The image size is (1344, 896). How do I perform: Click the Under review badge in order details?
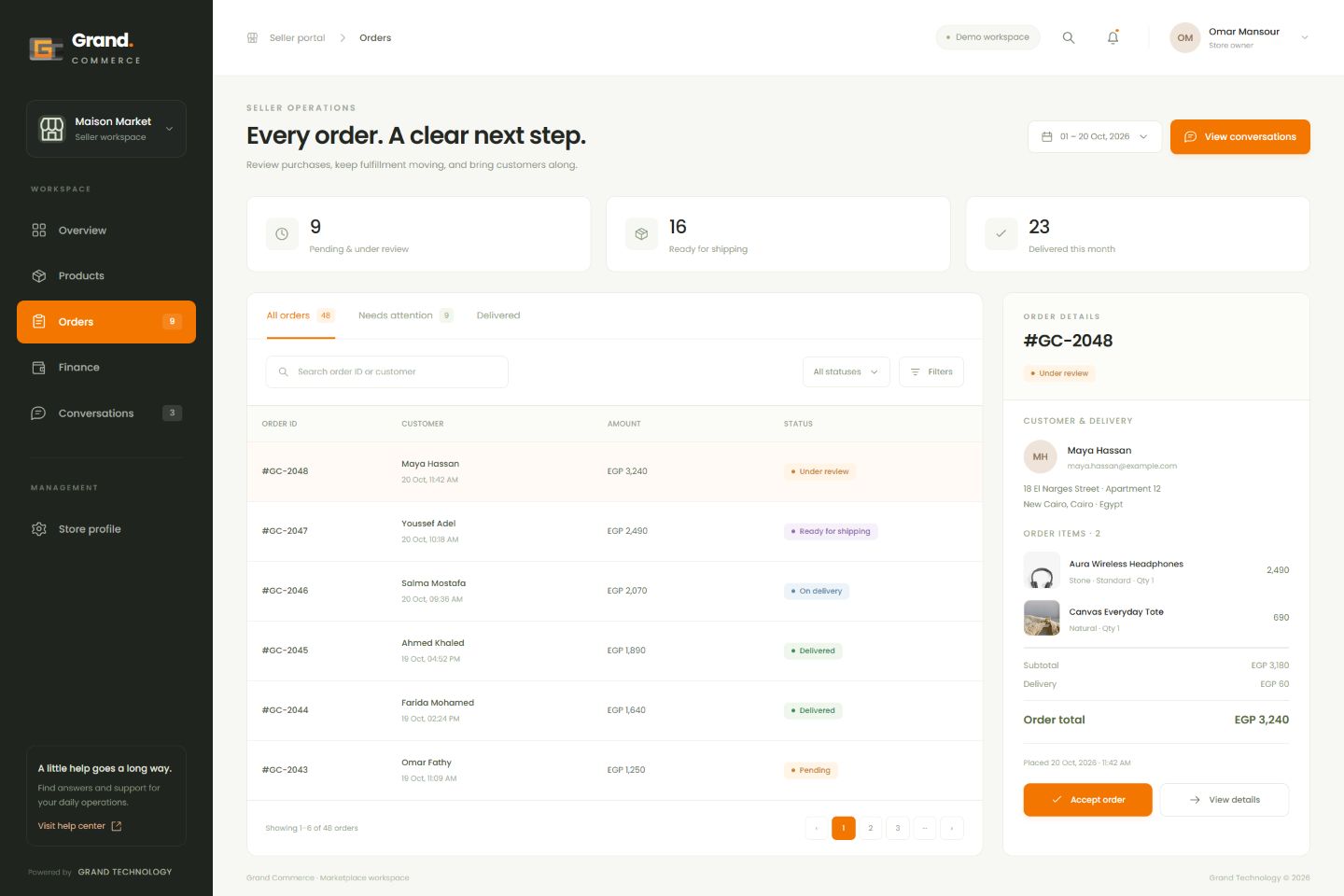pos(1059,373)
